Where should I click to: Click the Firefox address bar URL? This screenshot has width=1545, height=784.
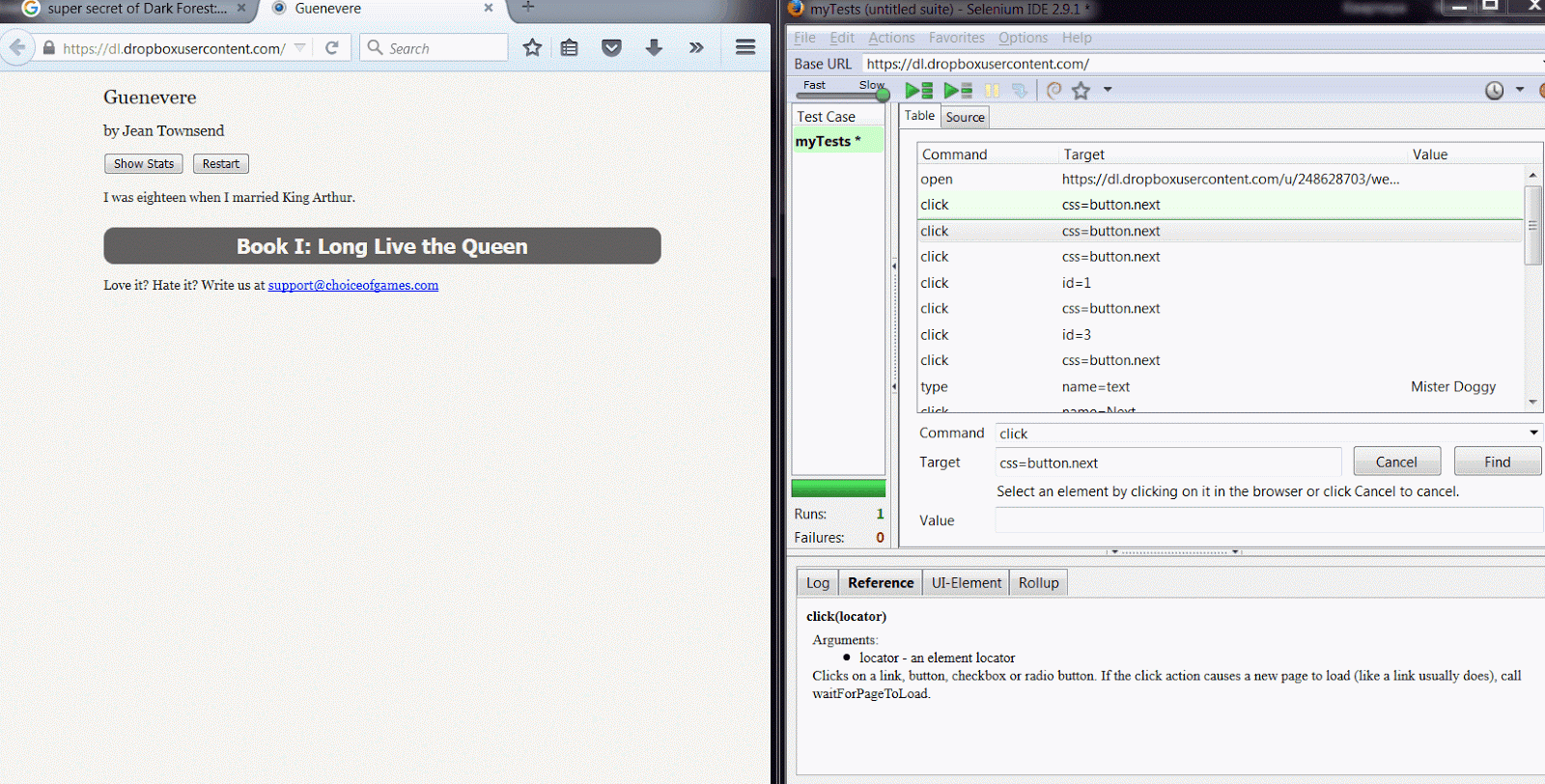click(174, 48)
